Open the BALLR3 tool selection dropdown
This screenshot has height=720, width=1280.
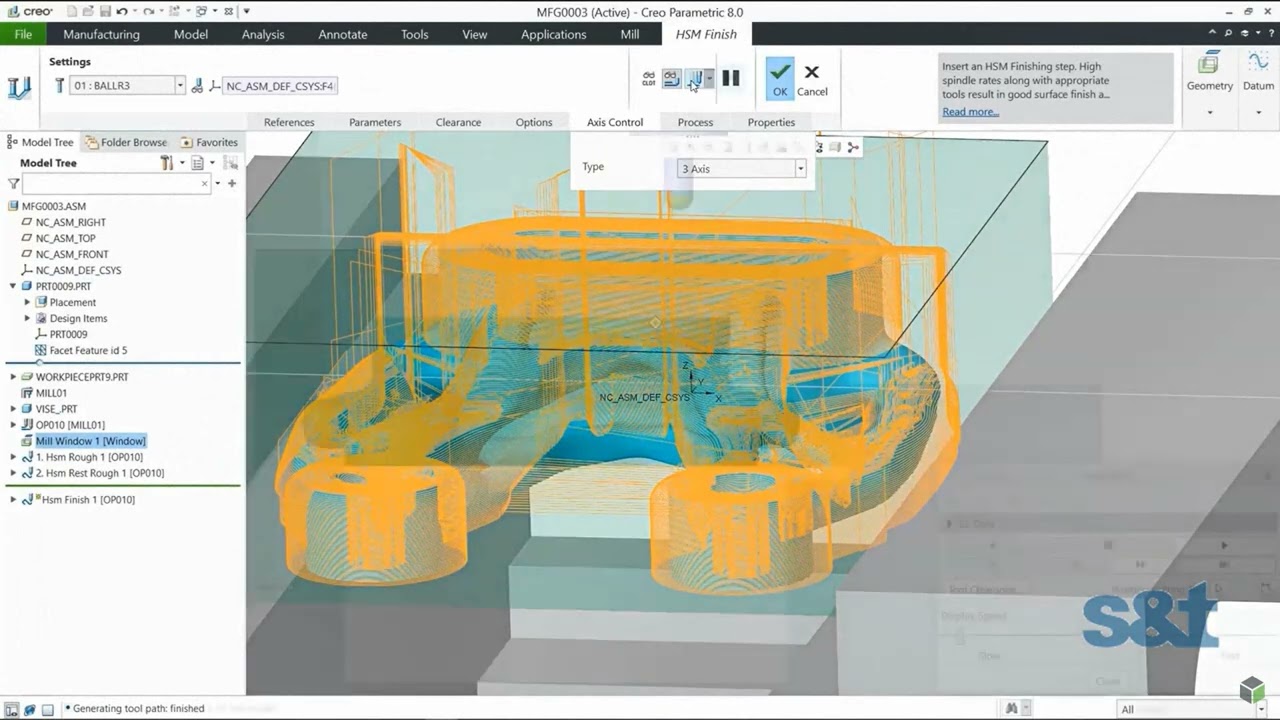coord(180,86)
